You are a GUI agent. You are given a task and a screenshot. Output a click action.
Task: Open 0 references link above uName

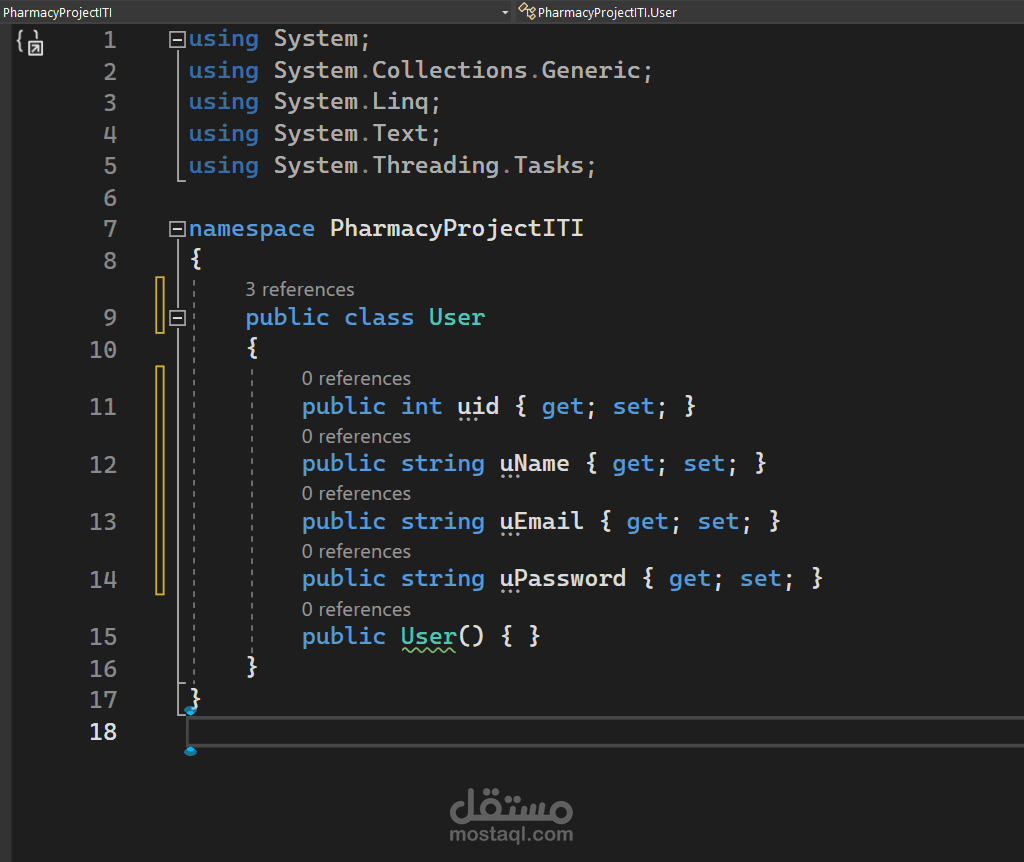click(357, 436)
